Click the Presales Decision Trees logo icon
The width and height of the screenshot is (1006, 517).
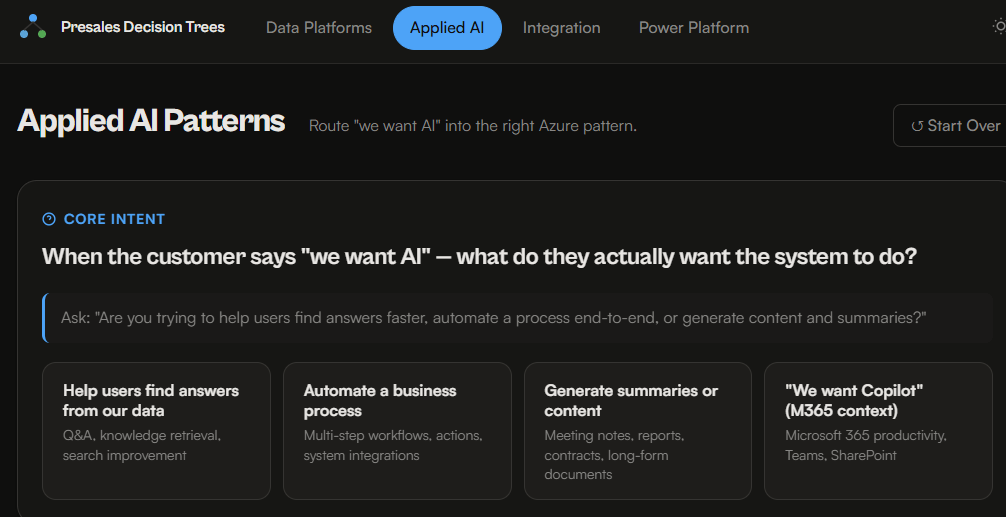point(33,27)
